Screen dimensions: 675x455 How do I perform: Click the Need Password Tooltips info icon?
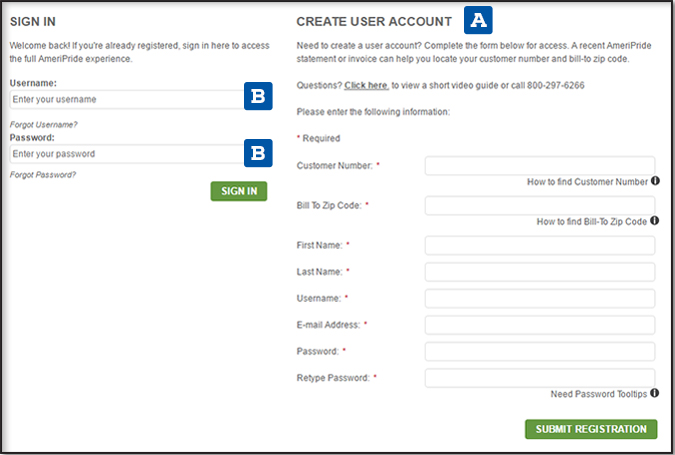coord(655,394)
